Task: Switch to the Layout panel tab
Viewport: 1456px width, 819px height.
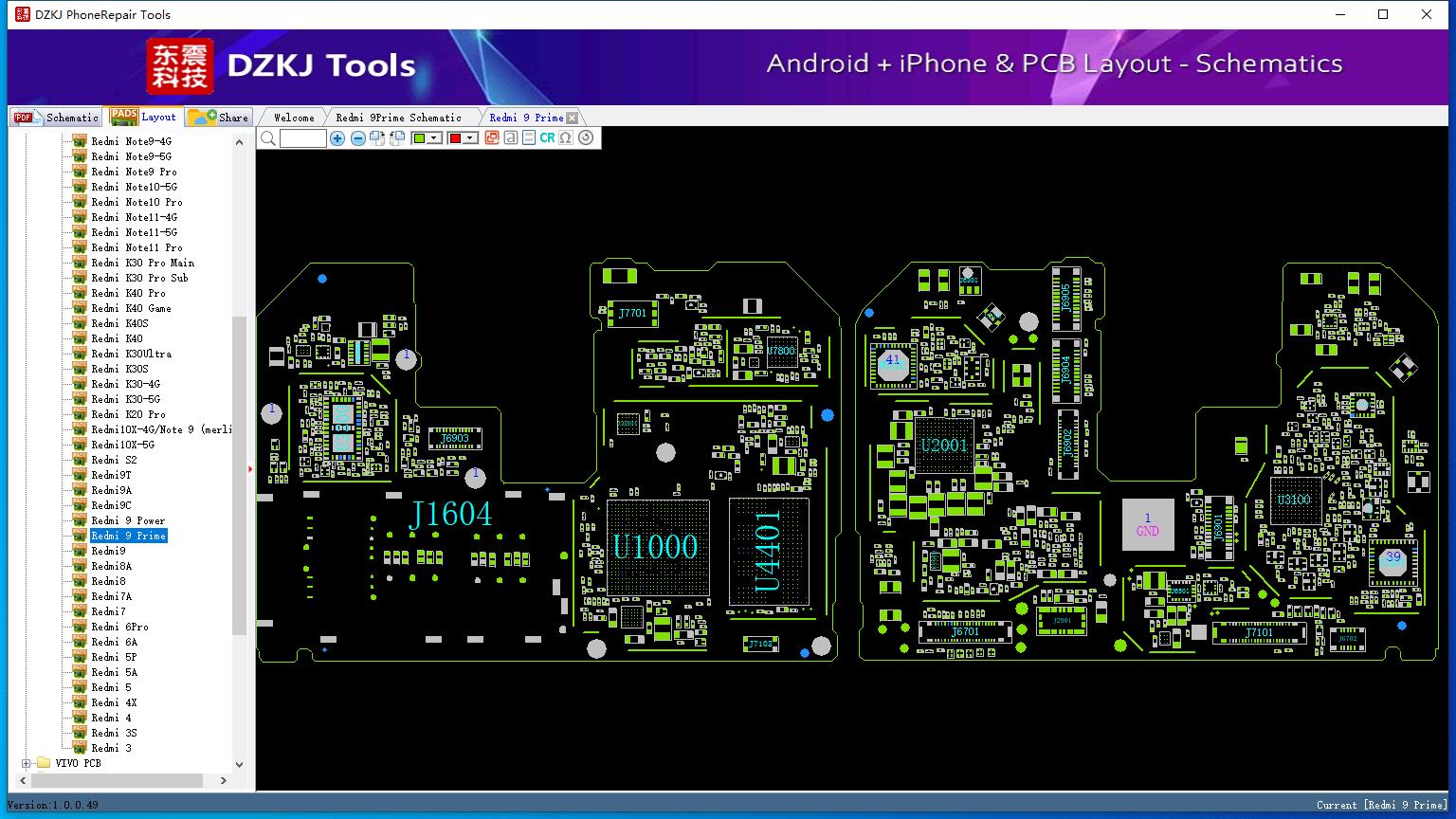Action: click(x=143, y=116)
